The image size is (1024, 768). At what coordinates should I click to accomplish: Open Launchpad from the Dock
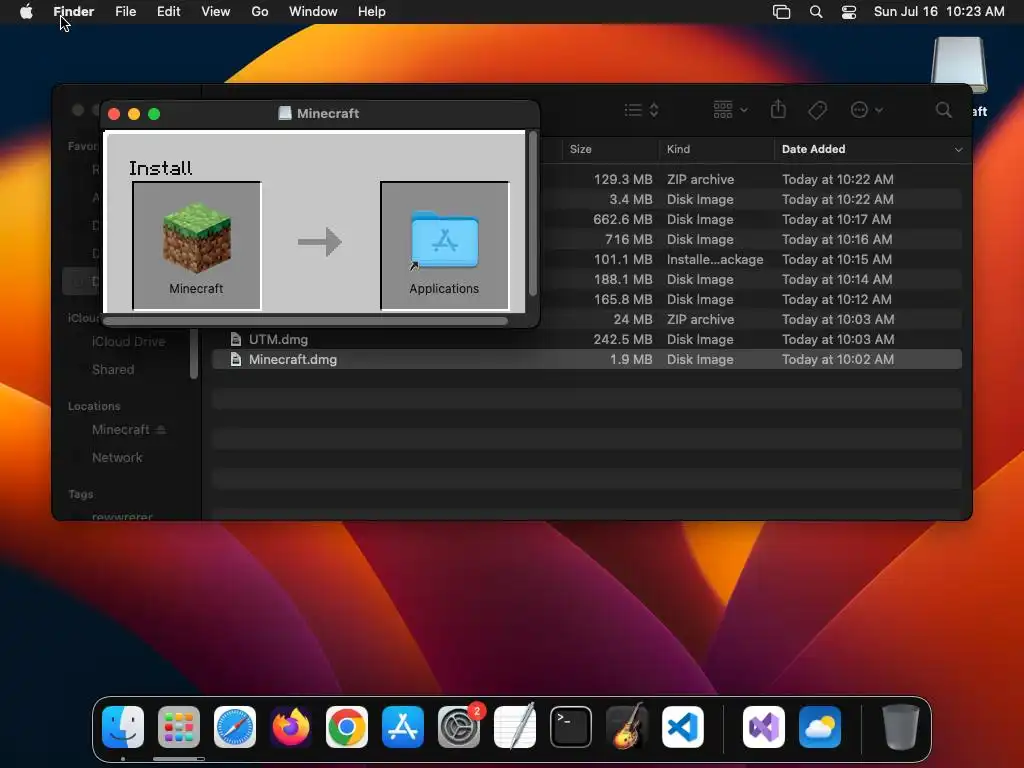click(179, 727)
